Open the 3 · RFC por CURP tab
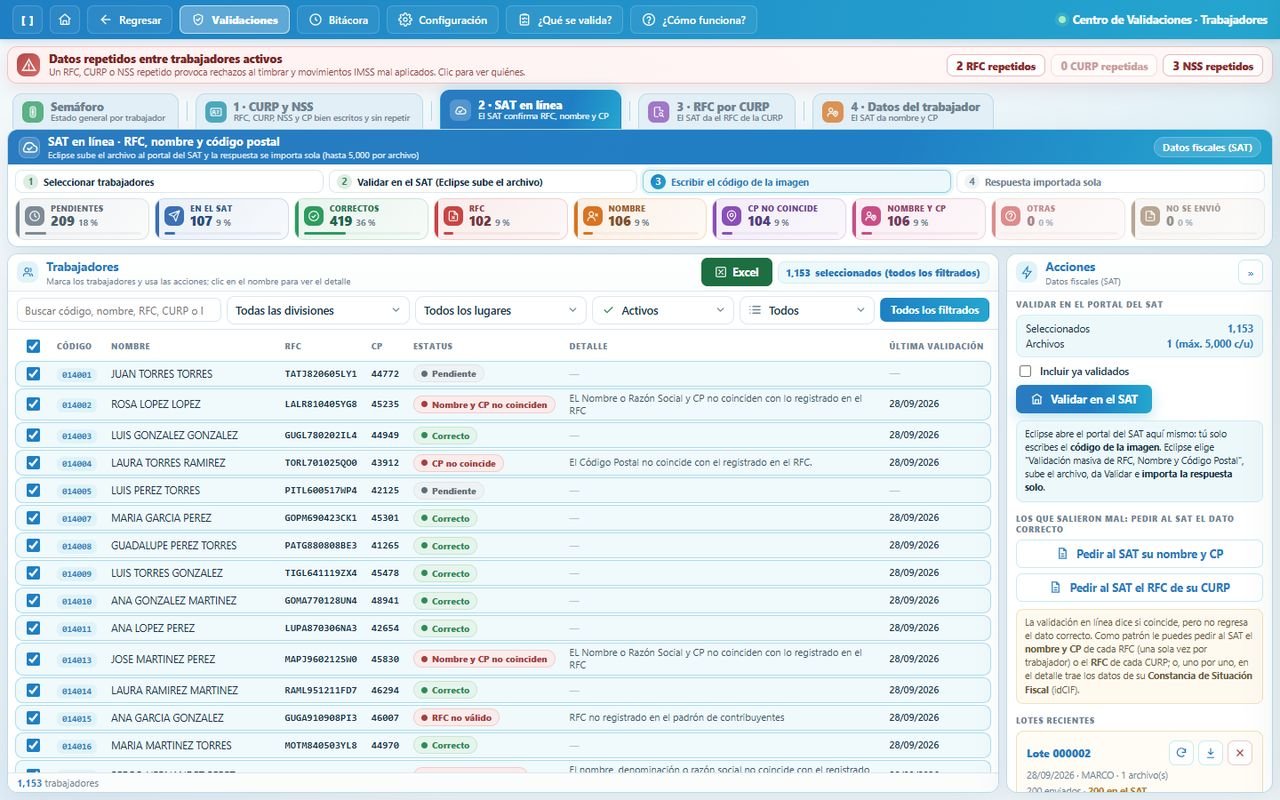Image resolution: width=1280 pixels, height=800 pixels. (717, 112)
